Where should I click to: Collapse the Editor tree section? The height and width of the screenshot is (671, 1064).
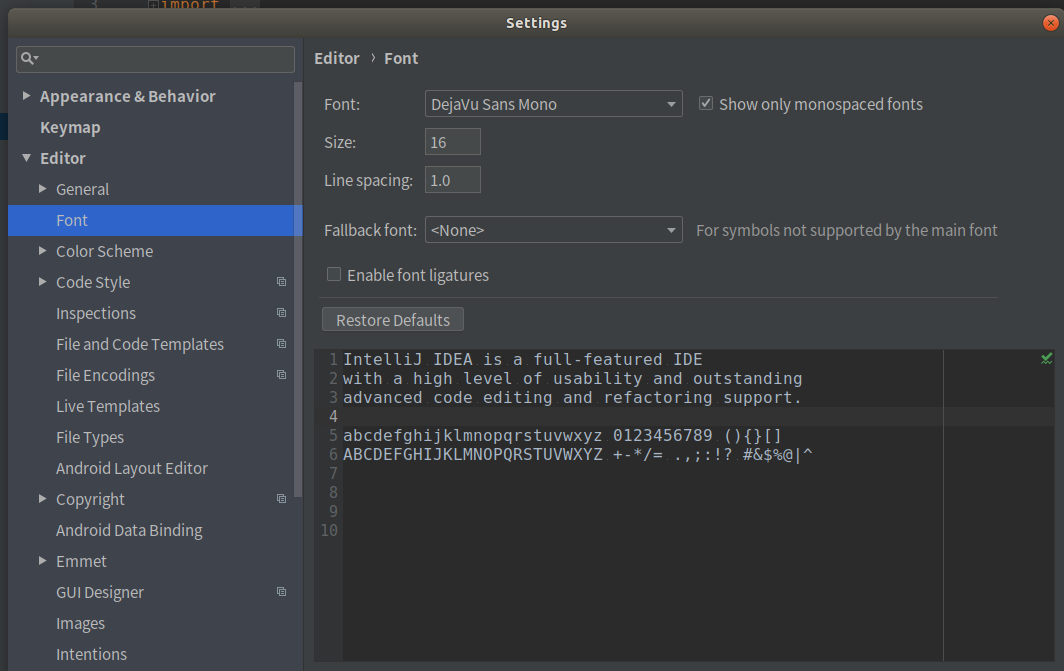click(26, 158)
